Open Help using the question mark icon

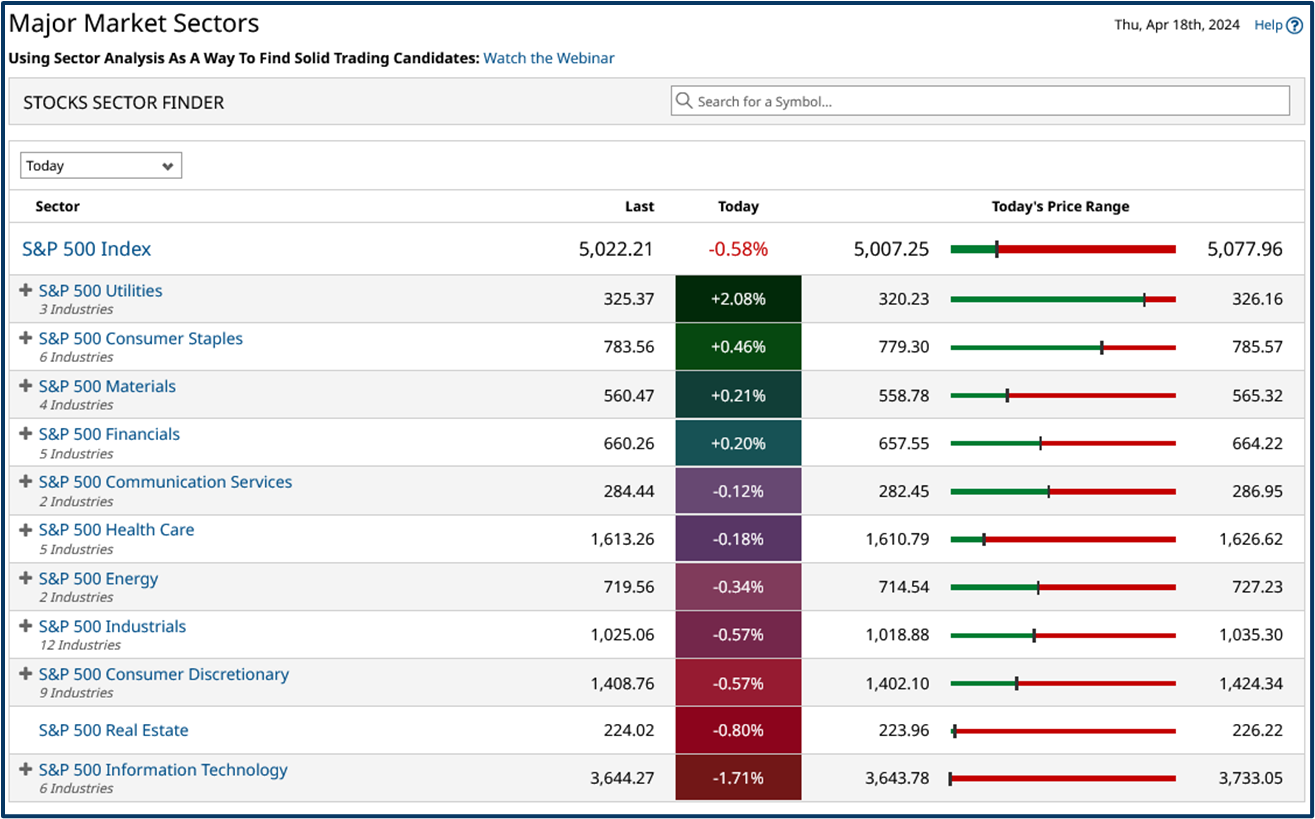[1295, 25]
